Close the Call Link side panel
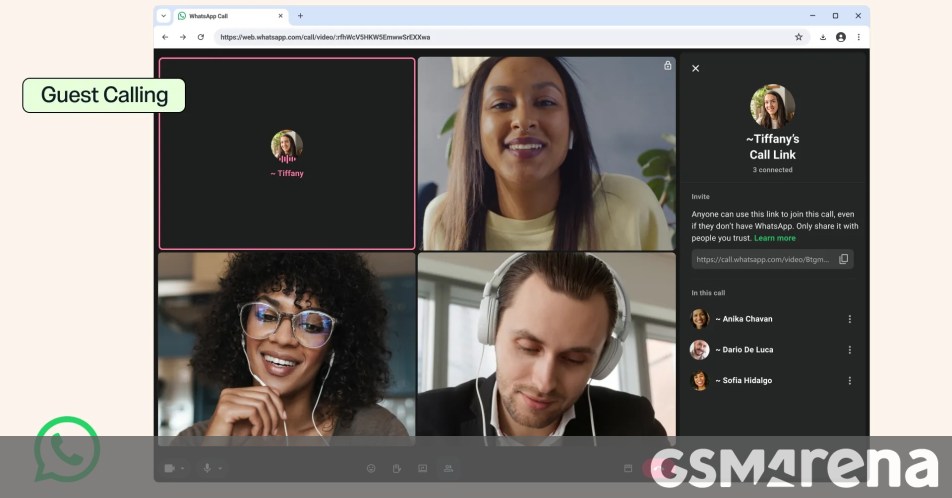952x498 pixels. (x=696, y=69)
